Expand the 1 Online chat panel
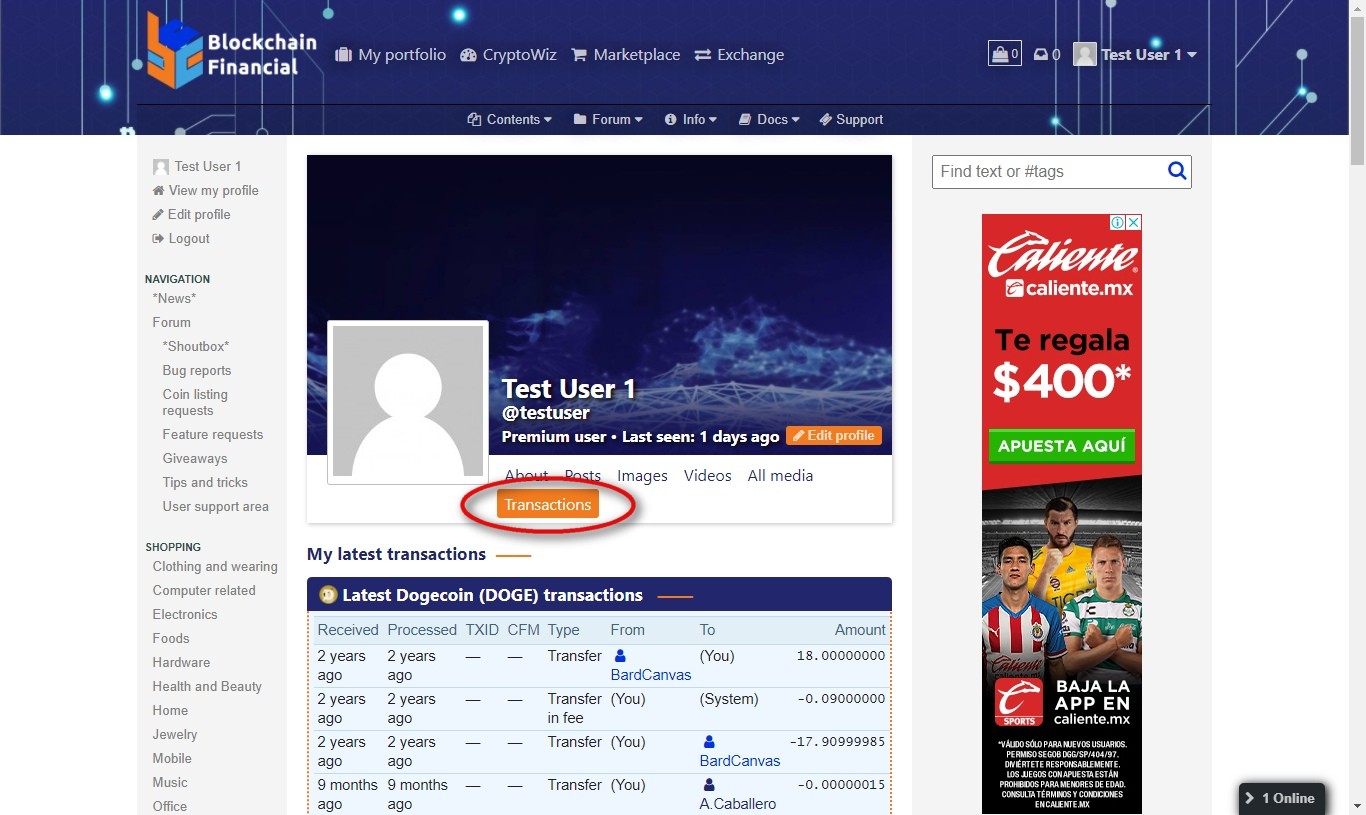The width and height of the screenshot is (1366, 815). pyautogui.click(x=1281, y=798)
